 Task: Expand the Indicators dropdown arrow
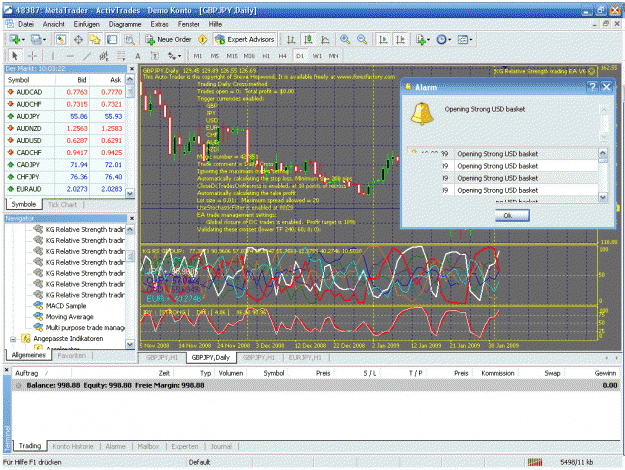point(428,40)
